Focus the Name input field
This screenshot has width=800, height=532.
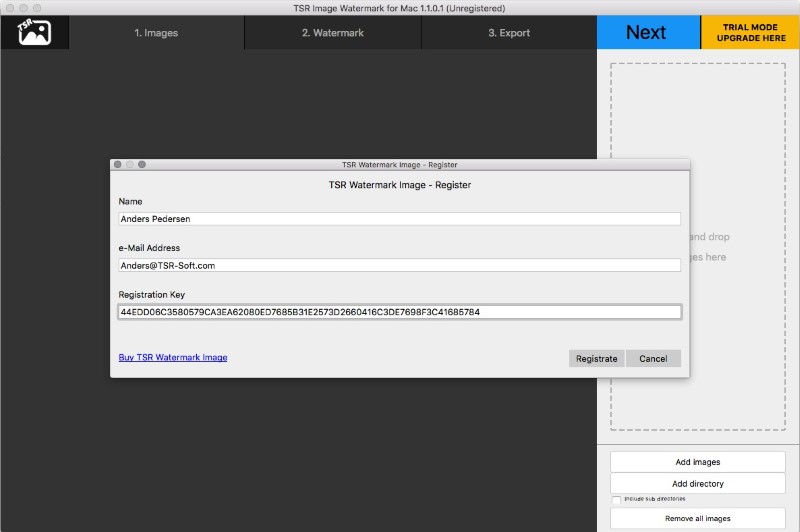(399, 219)
